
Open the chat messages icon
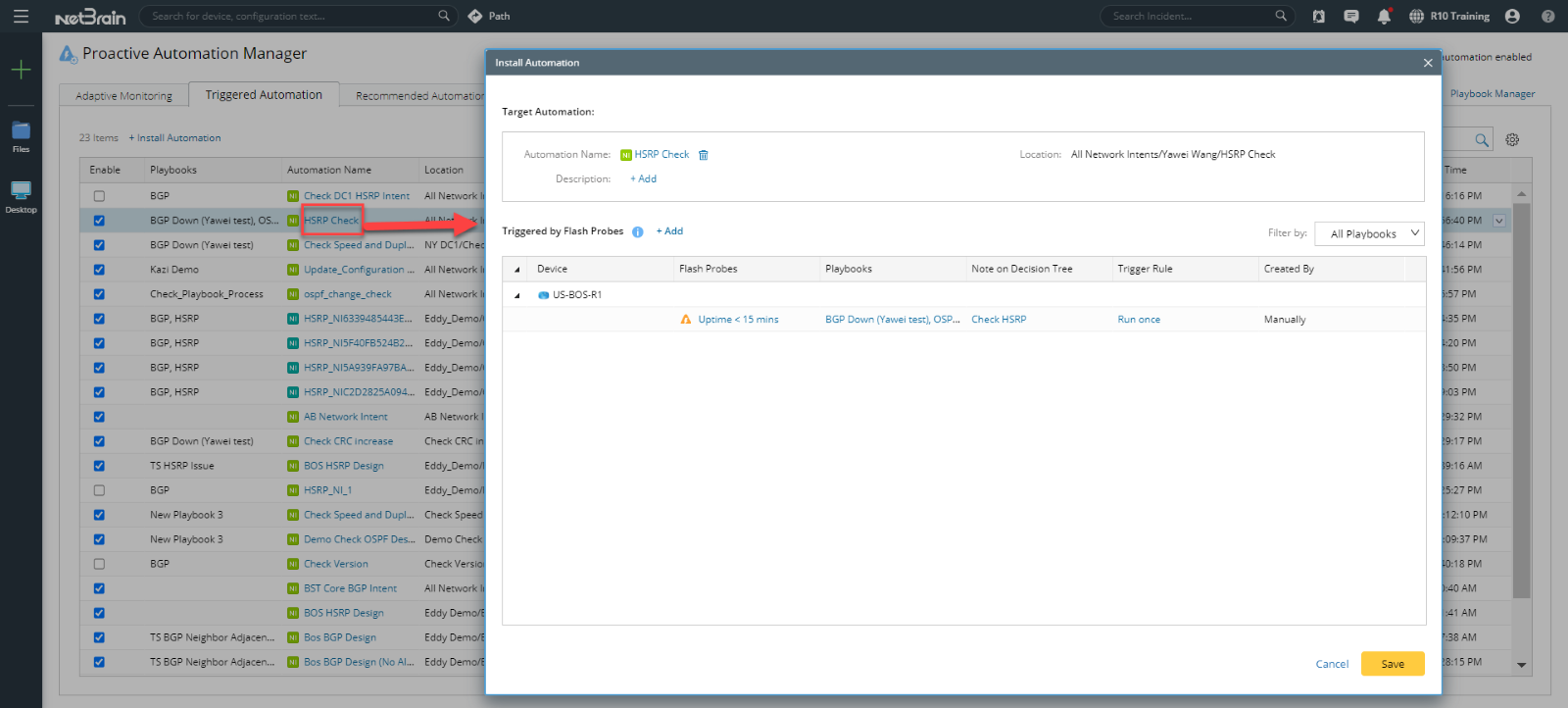click(x=1351, y=17)
